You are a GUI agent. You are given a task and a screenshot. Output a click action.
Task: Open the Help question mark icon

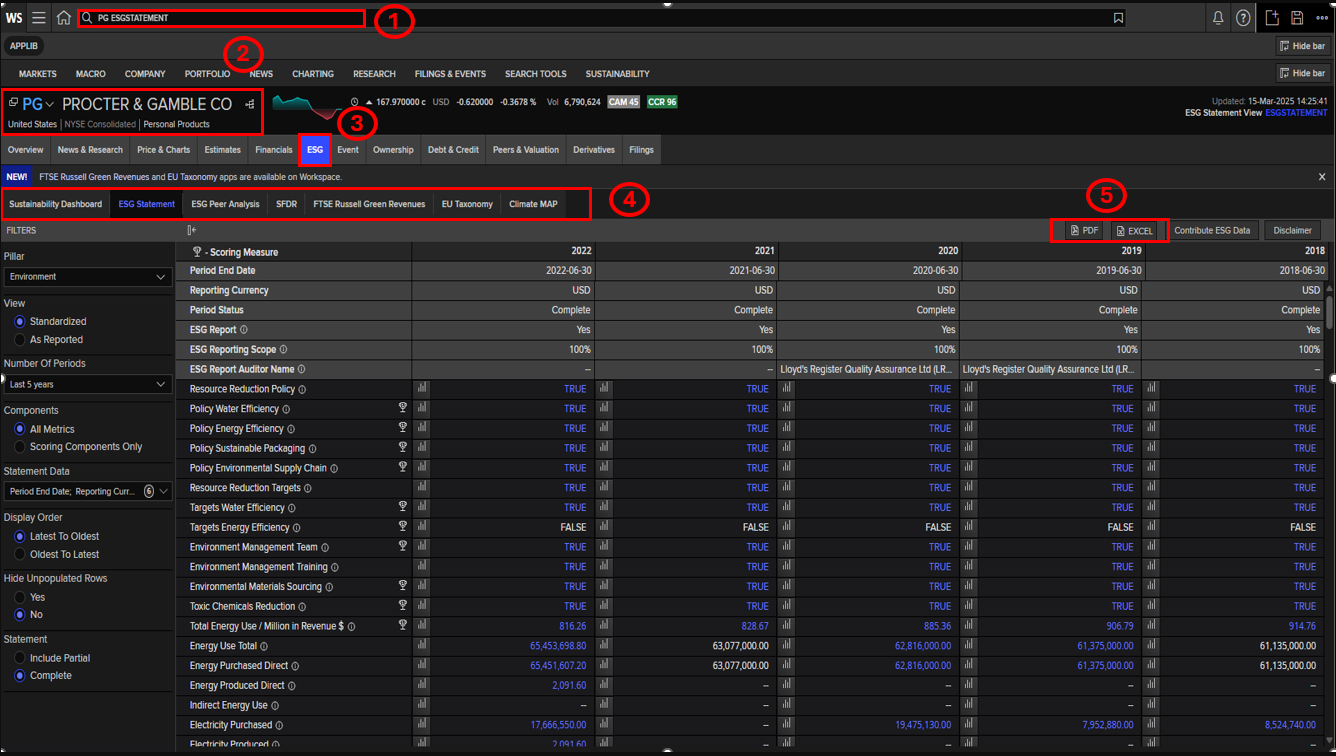pyautogui.click(x=1243, y=18)
